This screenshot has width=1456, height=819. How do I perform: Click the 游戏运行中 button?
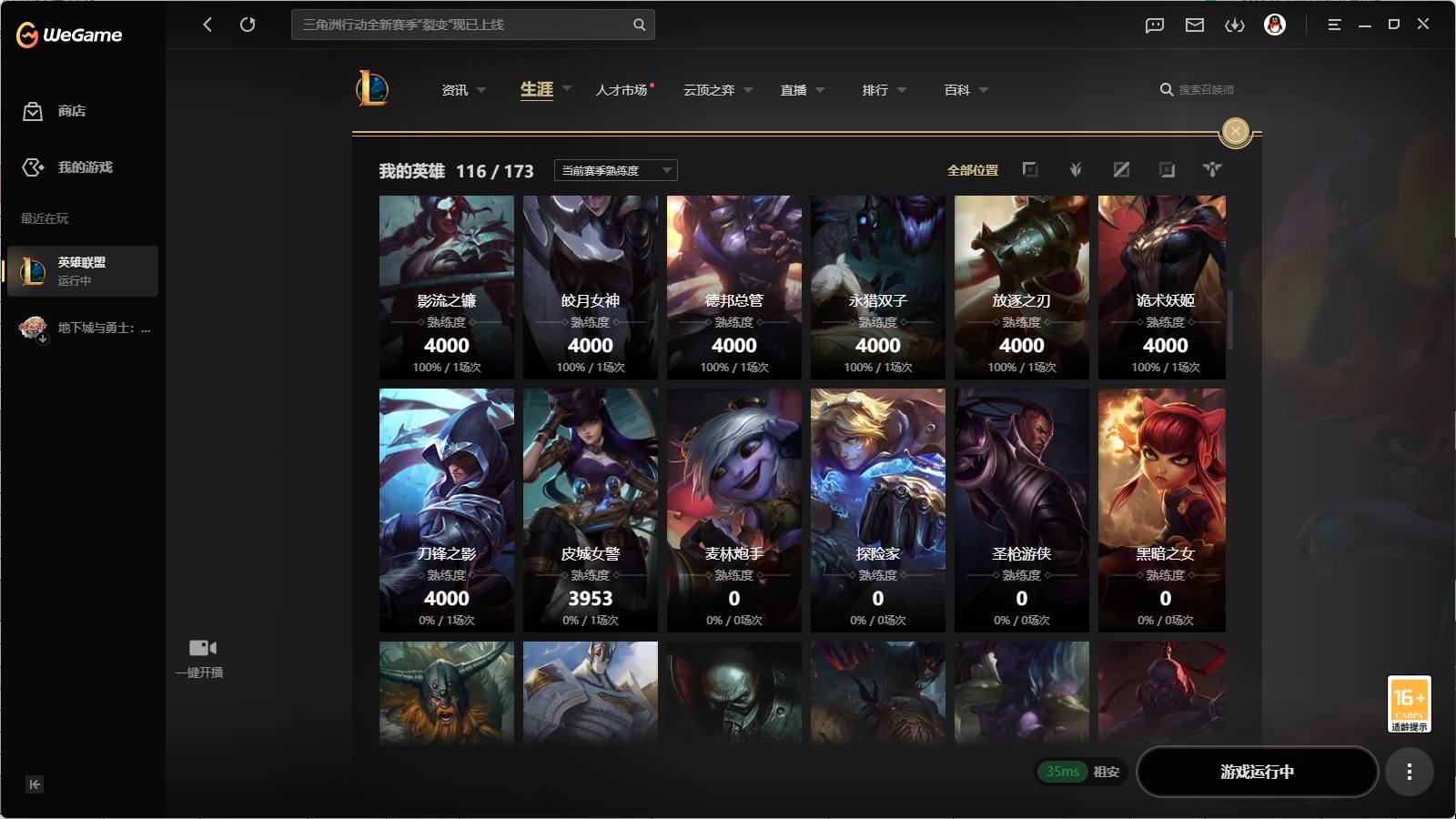[1258, 772]
